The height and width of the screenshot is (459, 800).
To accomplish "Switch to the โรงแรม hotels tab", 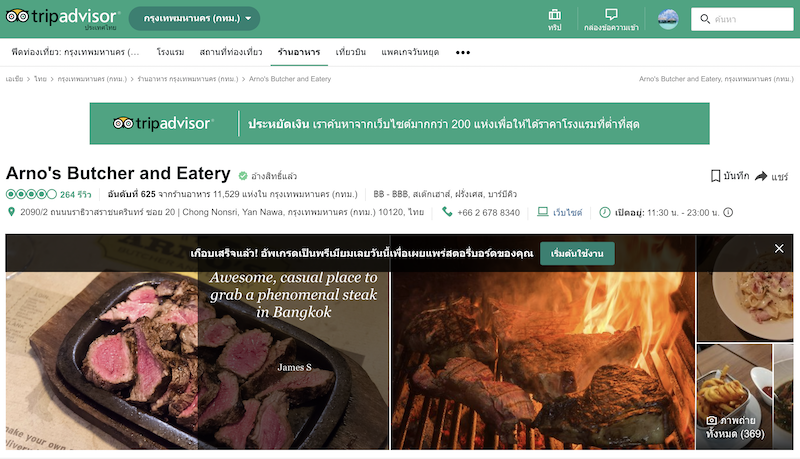I will tap(170, 52).
